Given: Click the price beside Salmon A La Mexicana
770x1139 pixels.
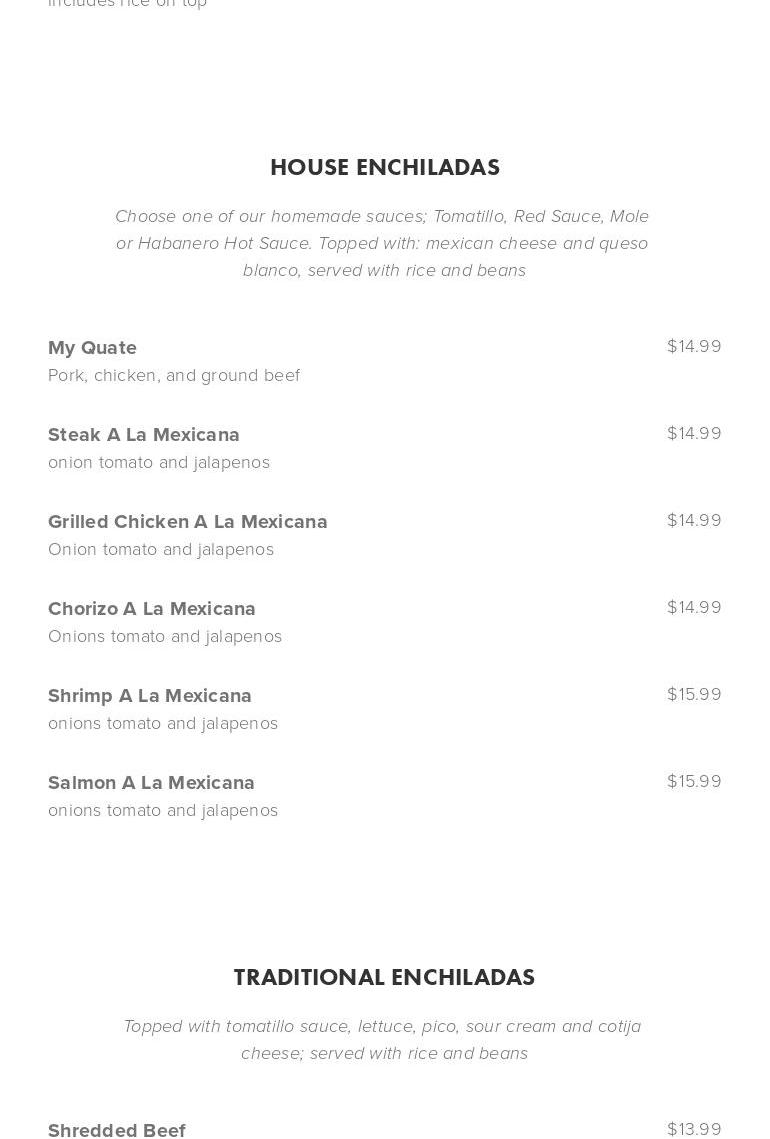Looking at the screenshot, I should [694, 781].
